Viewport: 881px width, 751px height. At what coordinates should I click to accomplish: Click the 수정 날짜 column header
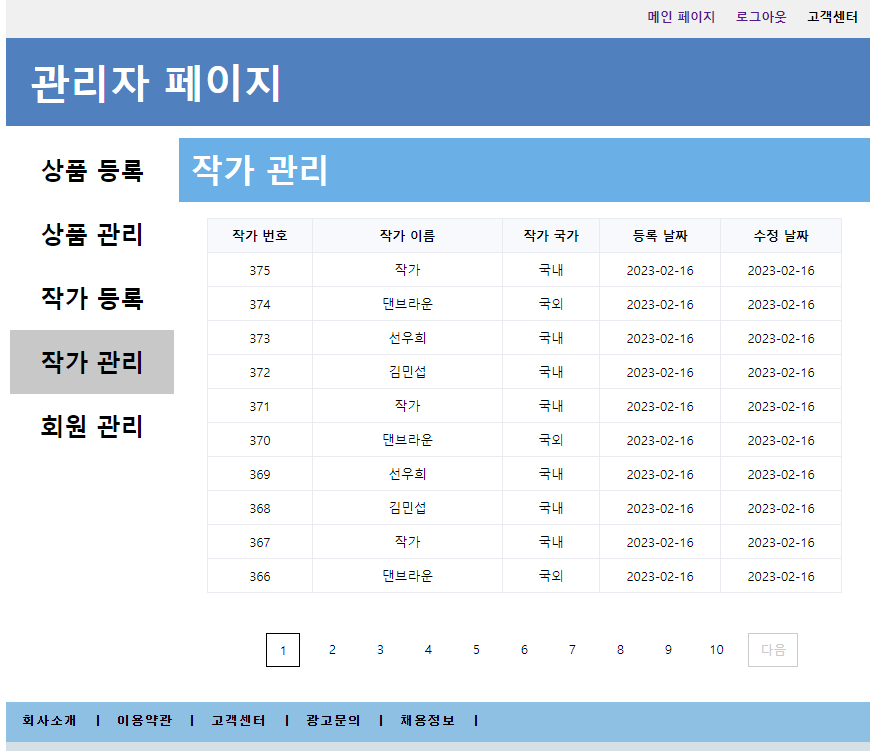coord(781,236)
